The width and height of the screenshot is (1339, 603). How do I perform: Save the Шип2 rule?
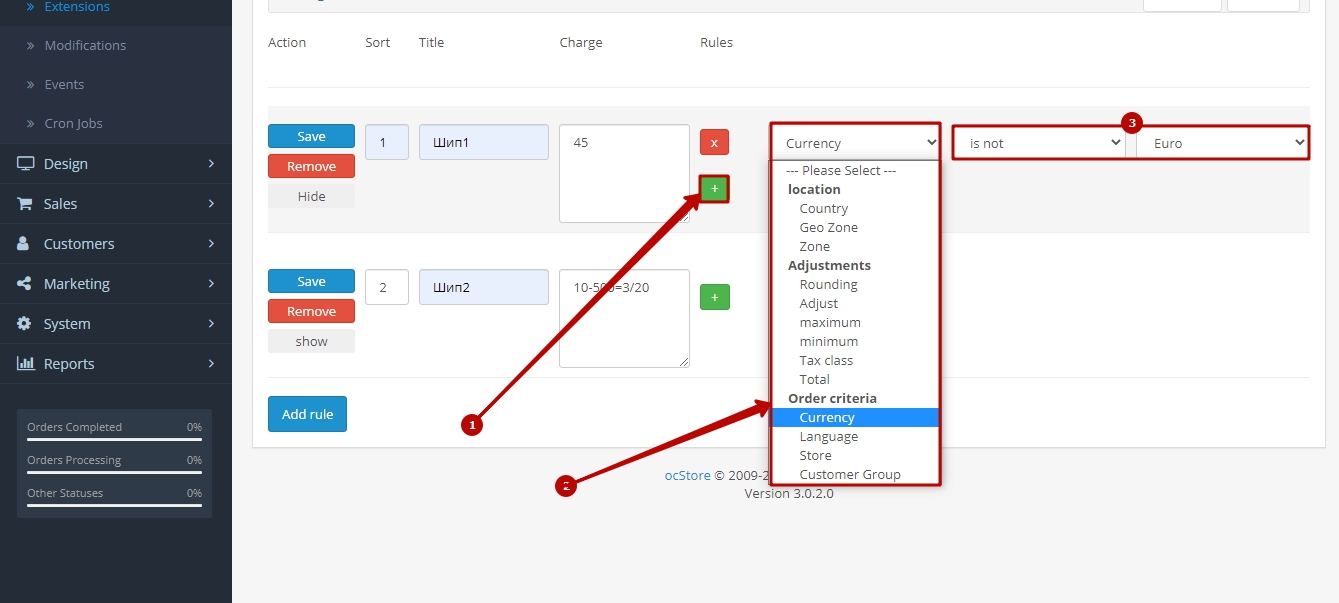point(311,281)
